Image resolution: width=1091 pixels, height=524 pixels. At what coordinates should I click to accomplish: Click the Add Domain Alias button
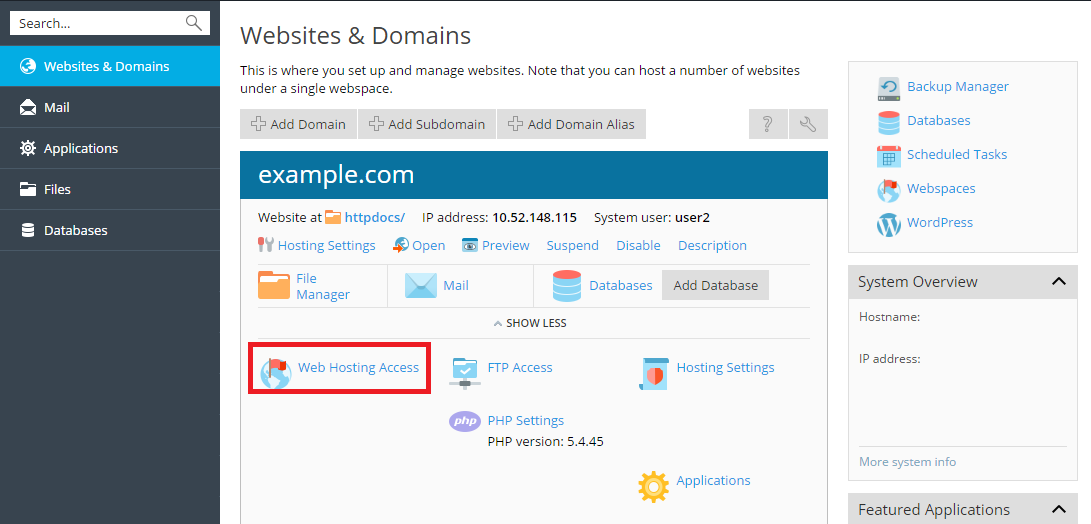tap(571, 125)
